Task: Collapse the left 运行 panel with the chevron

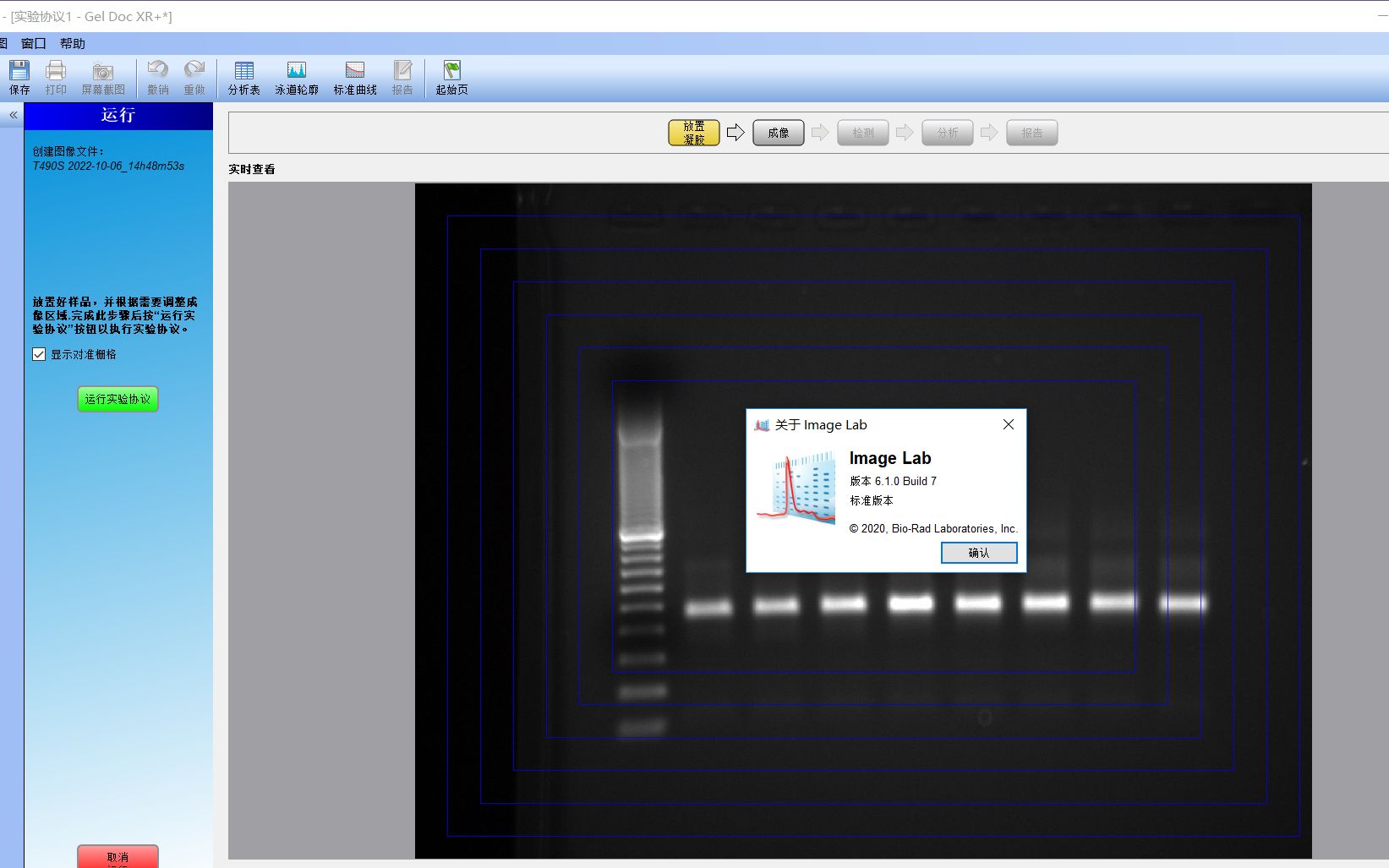Action: [13, 115]
